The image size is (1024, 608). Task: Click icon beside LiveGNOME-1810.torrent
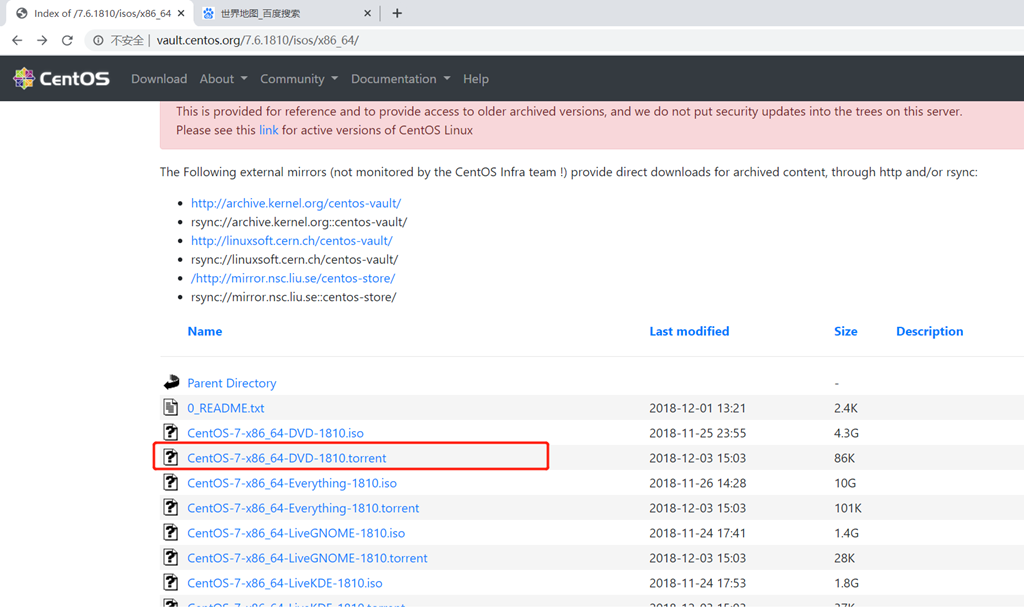(x=170, y=557)
